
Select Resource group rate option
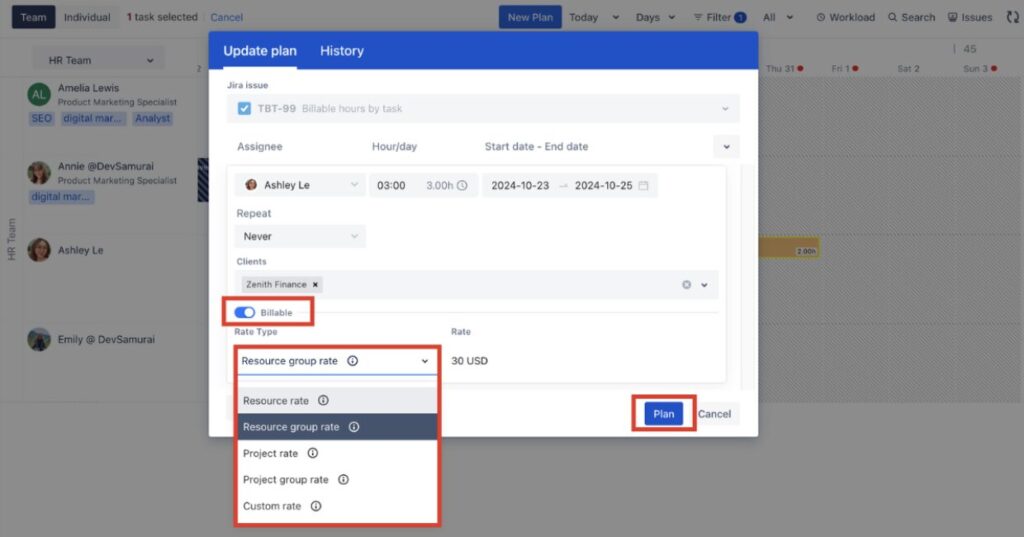337,427
